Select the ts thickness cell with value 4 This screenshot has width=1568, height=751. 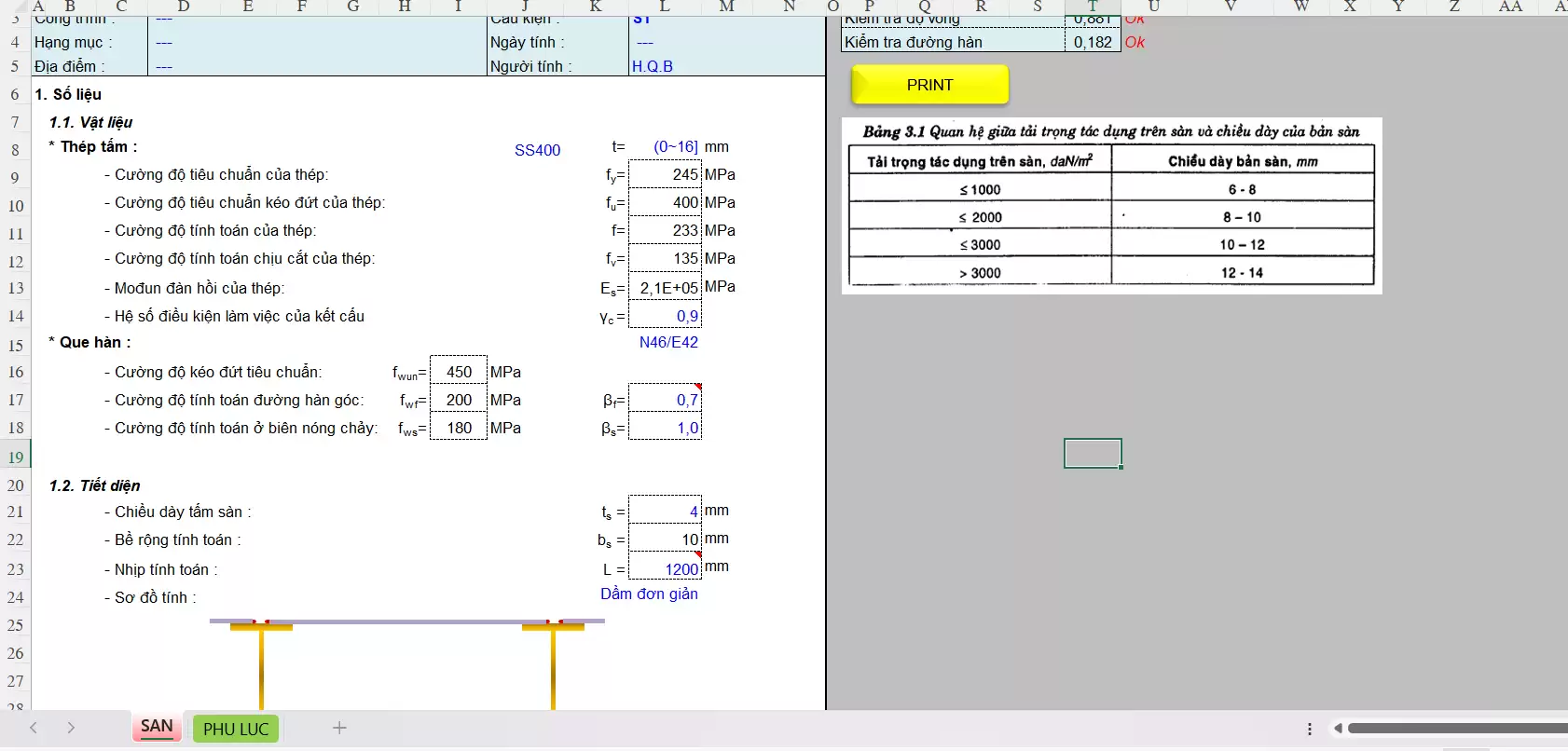tap(665, 511)
